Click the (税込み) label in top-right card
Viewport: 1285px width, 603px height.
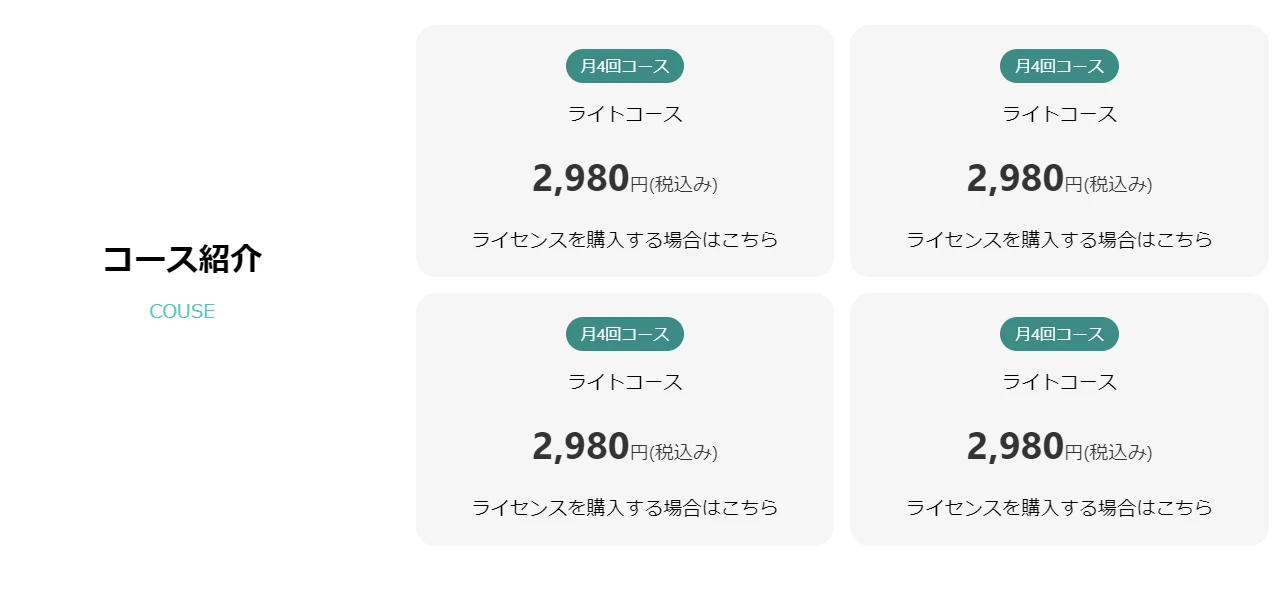tap(1118, 184)
